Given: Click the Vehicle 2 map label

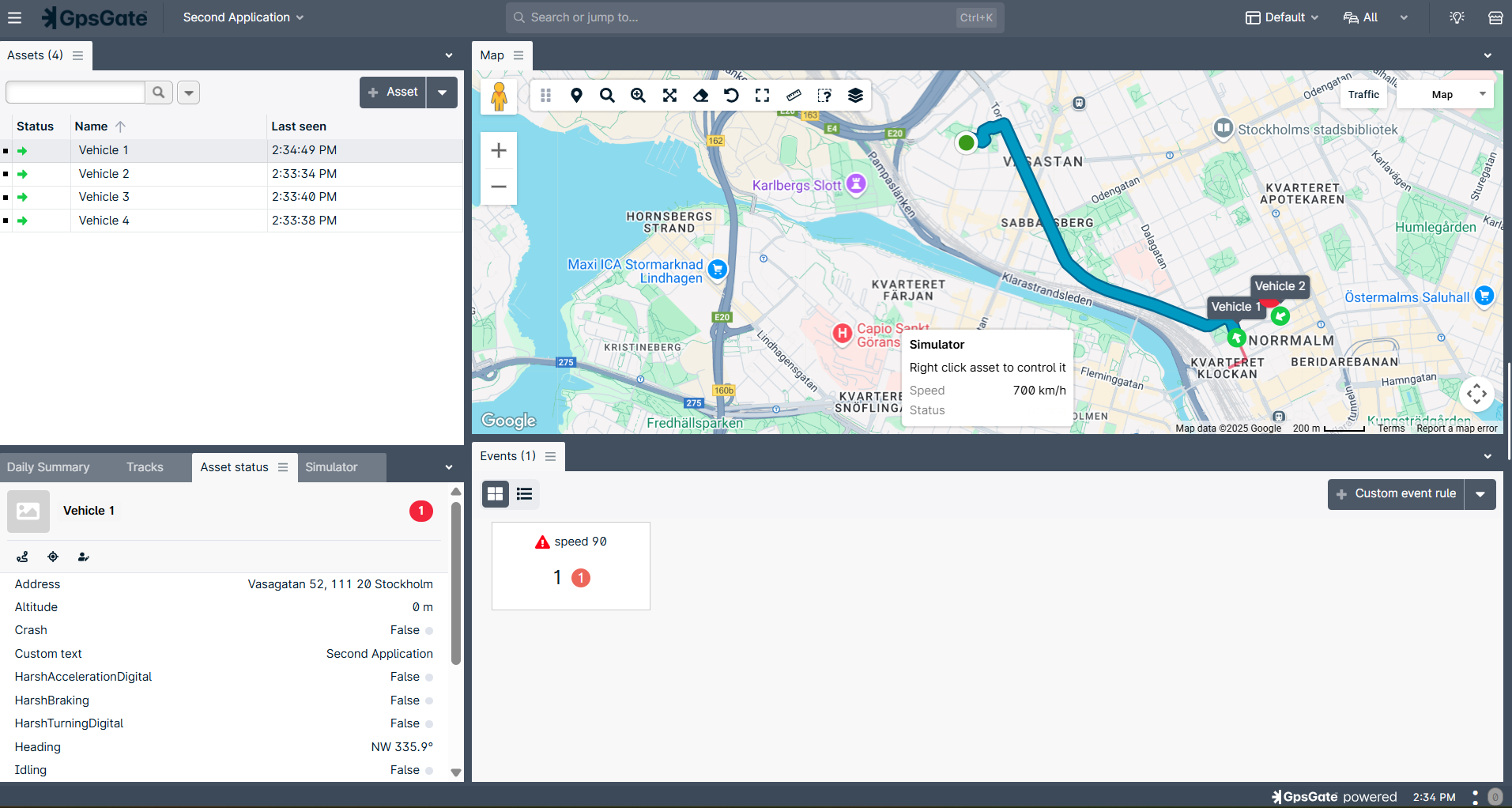Looking at the screenshot, I should pyautogui.click(x=1280, y=286).
